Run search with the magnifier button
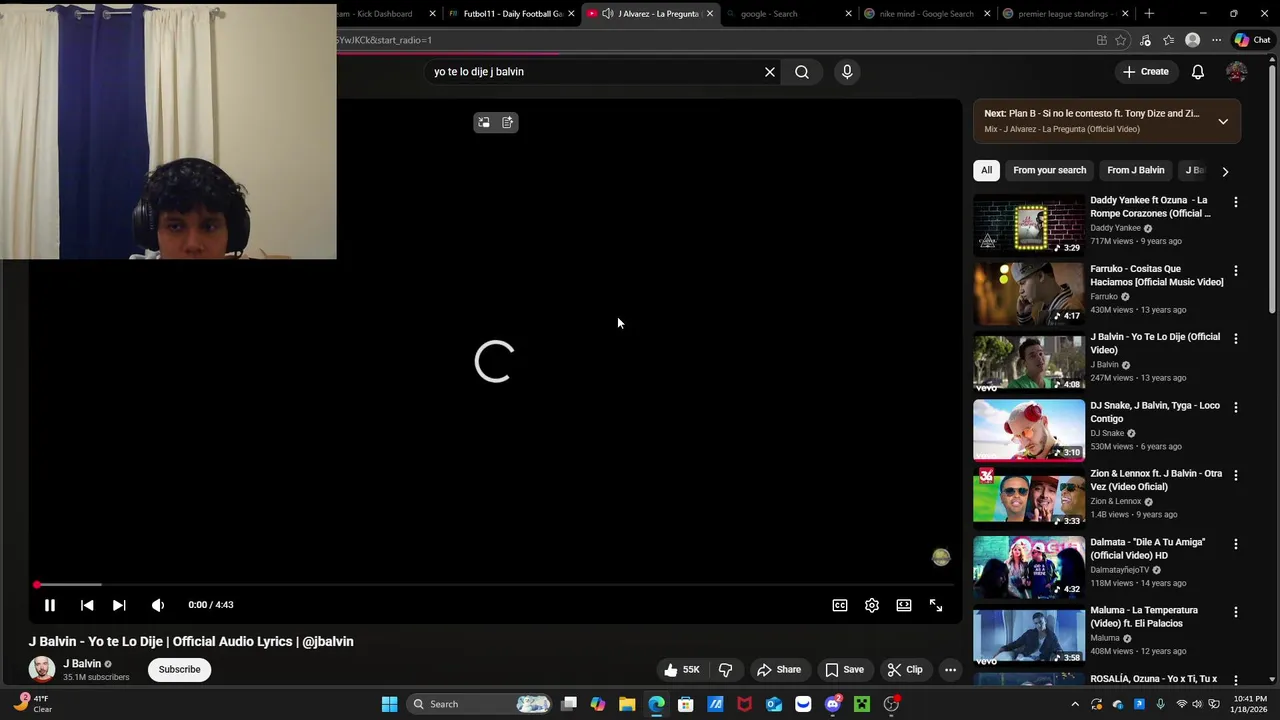 pyautogui.click(x=802, y=72)
